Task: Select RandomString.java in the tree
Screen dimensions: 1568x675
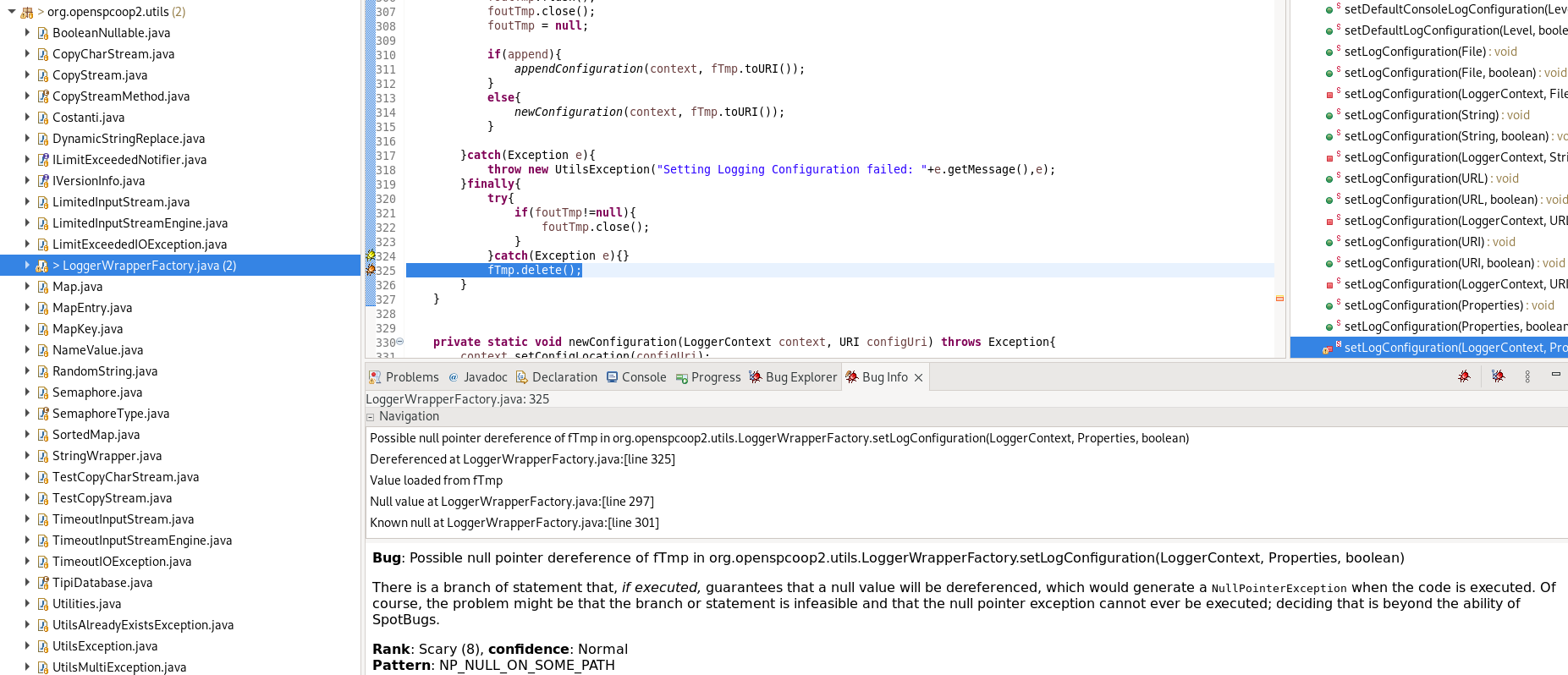Action: pyautogui.click(x=105, y=371)
